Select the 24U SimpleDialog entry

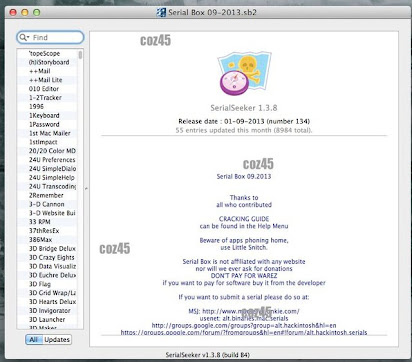[x=47, y=169]
